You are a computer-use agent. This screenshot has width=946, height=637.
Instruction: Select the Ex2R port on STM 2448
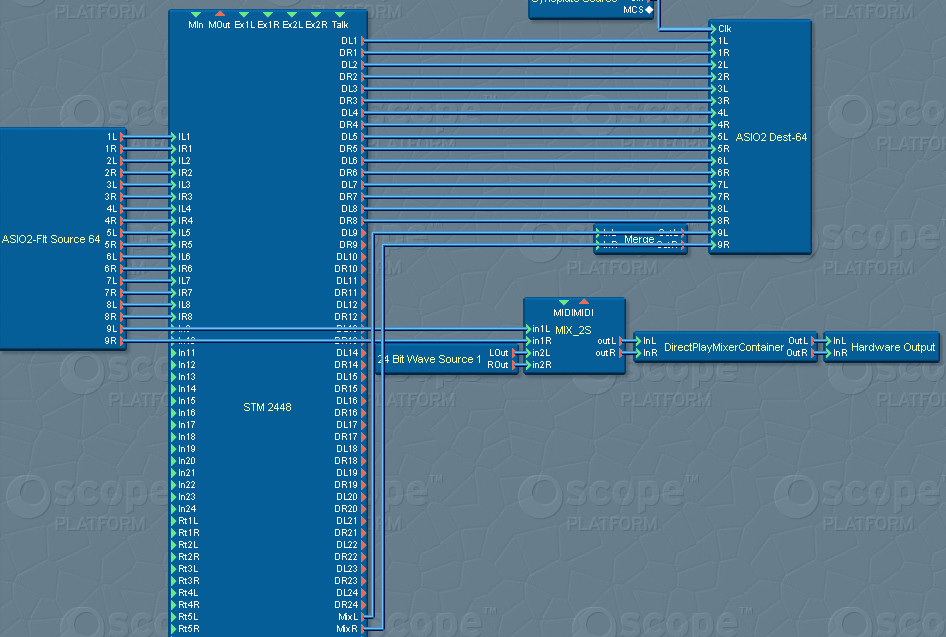[316, 14]
